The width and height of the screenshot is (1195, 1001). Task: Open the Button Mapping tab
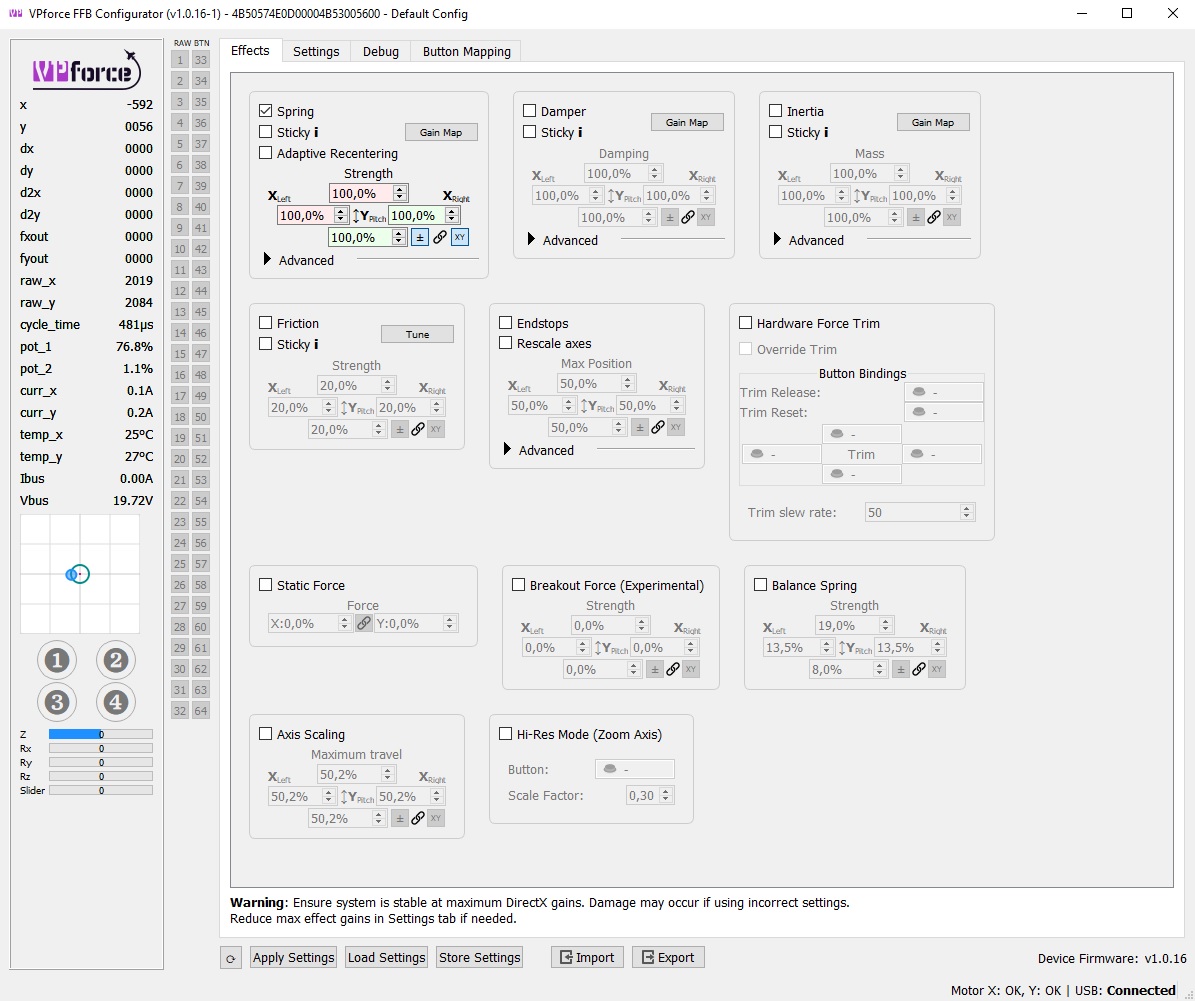pyautogui.click(x=466, y=51)
